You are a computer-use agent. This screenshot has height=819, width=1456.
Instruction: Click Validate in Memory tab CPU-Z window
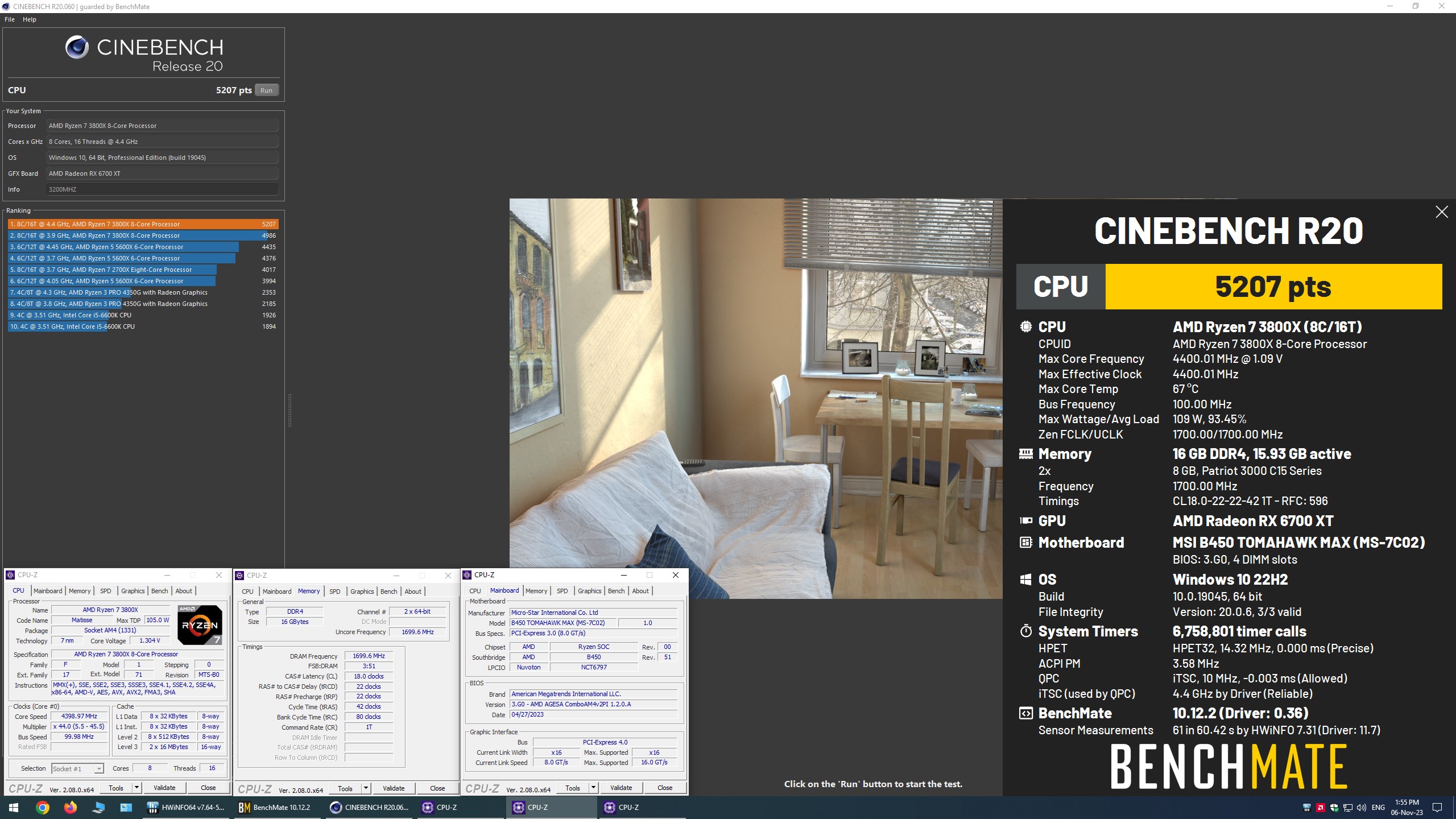click(394, 788)
